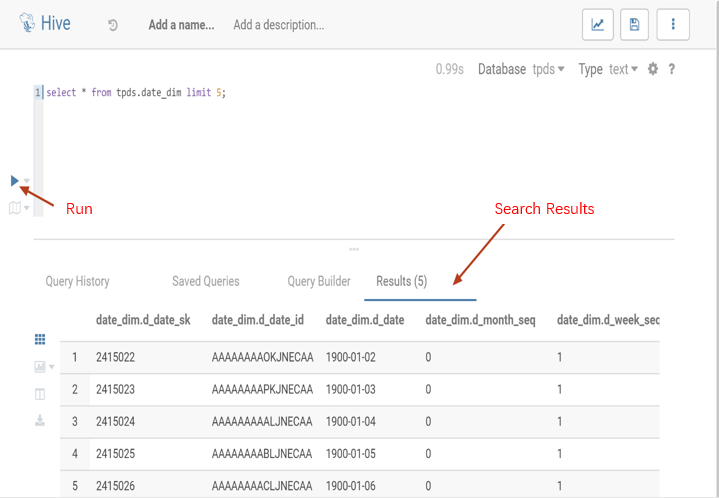Open the chart view in header
Image resolution: width=719 pixels, height=498 pixels.
click(598, 25)
